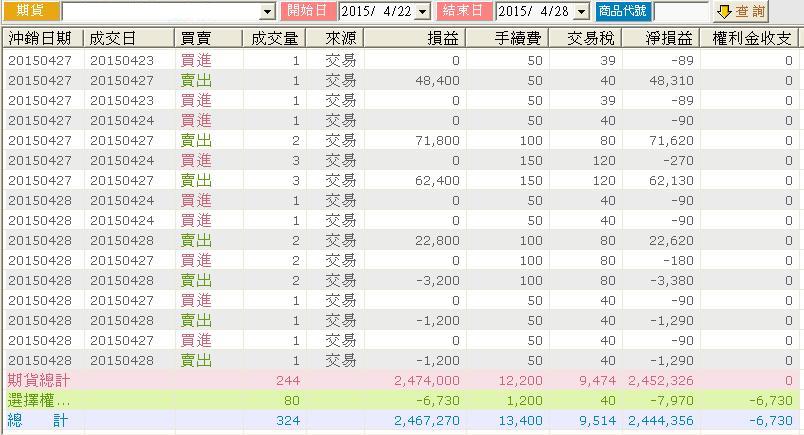Select the 150 fee in -270 row
The height and width of the screenshot is (435, 804).
point(531,161)
